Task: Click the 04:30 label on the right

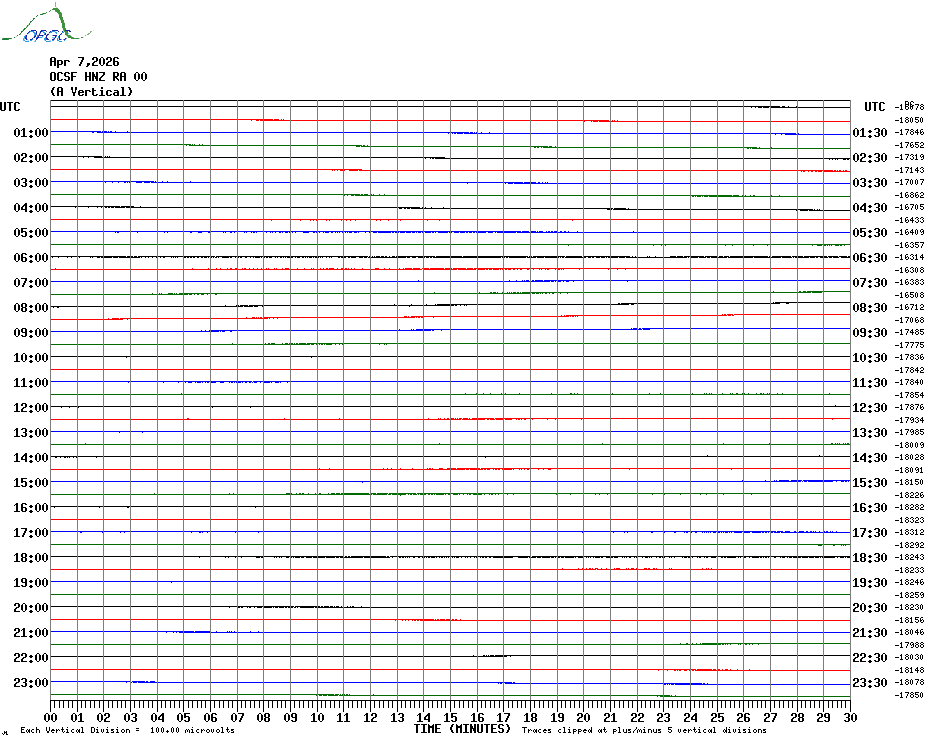Action: tap(870, 207)
